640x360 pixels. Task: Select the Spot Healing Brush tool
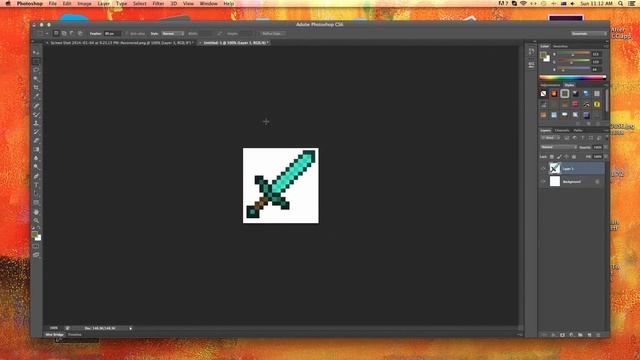click(36, 106)
